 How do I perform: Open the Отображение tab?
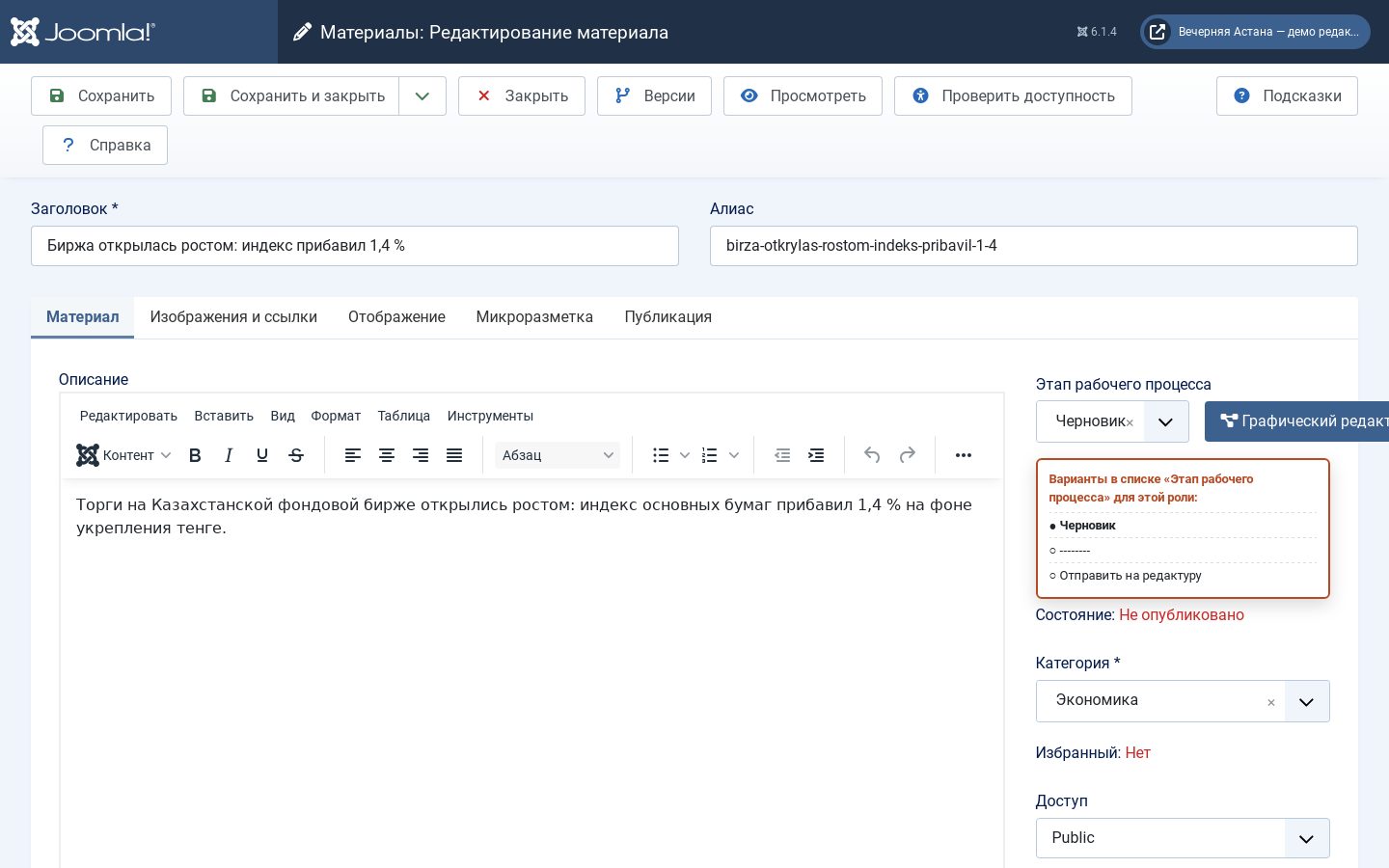coord(396,317)
